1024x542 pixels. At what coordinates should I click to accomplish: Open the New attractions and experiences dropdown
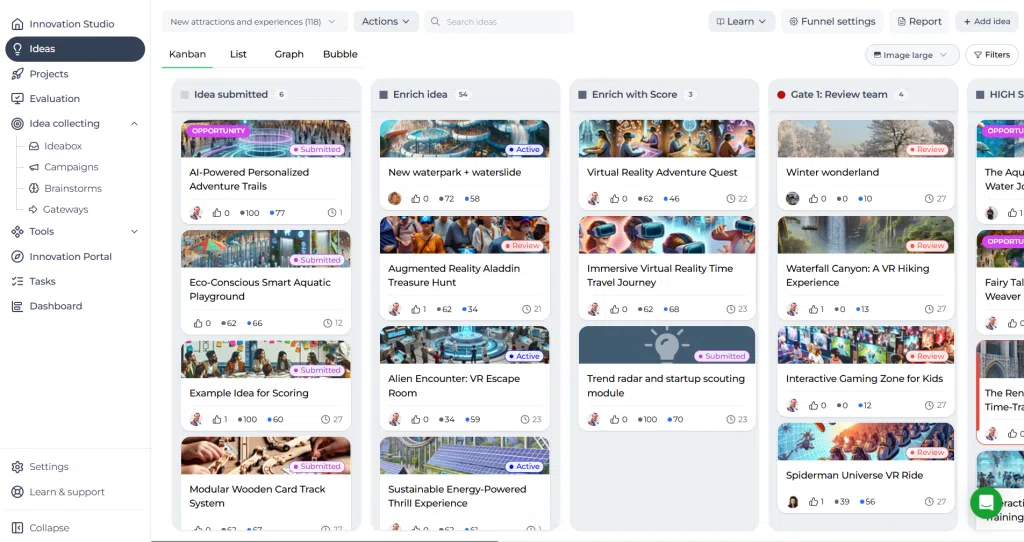click(253, 22)
